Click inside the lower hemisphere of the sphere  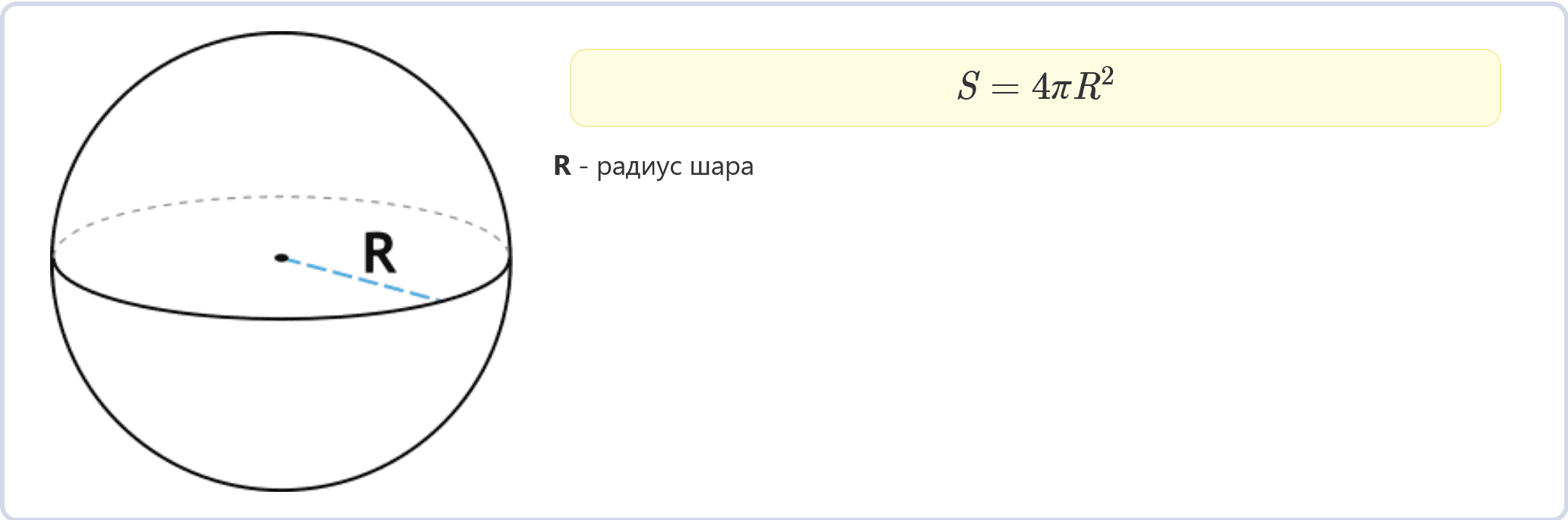click(281, 403)
